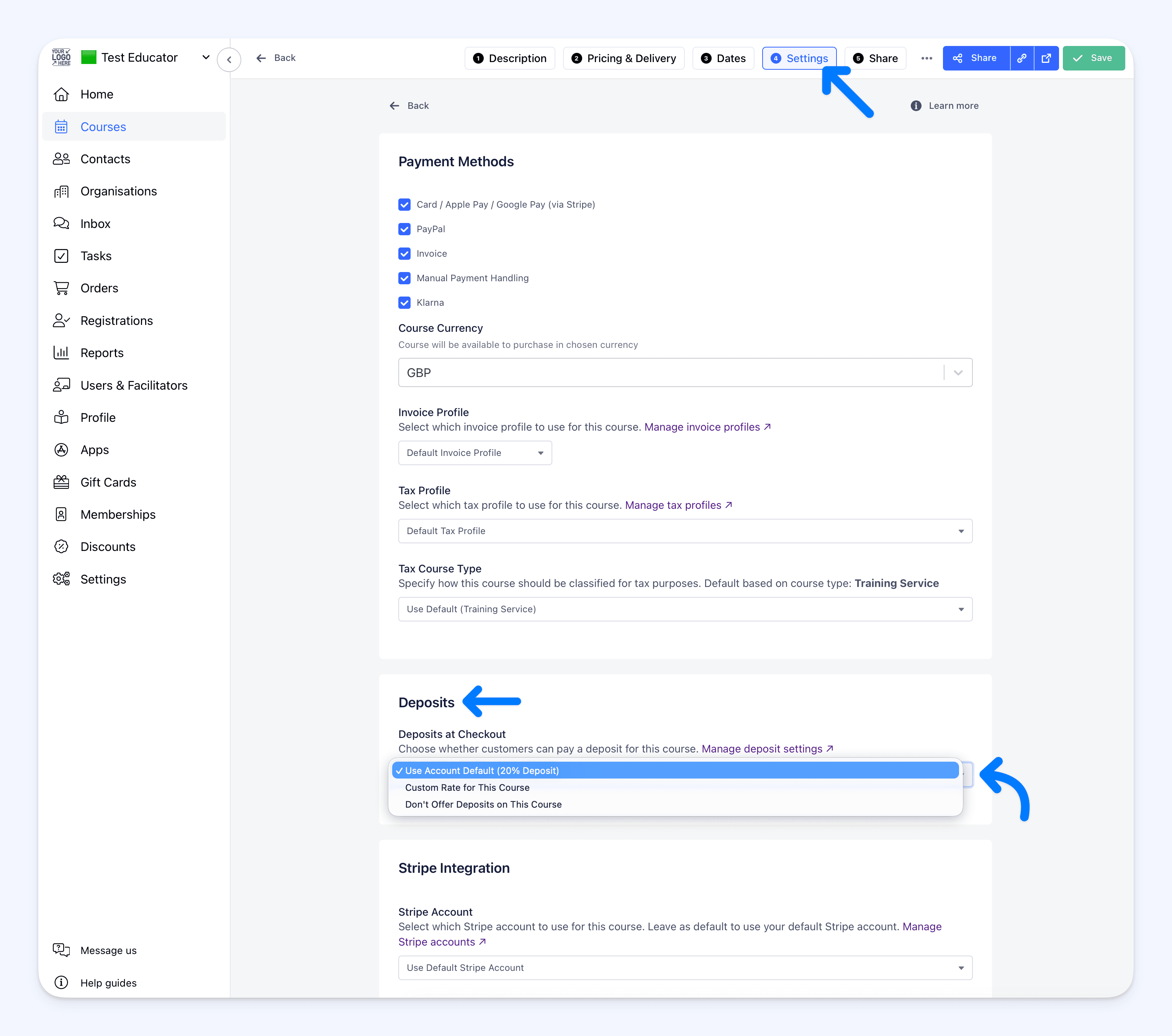This screenshot has height=1036, width=1172.
Task: Click the blue Share button
Action: [976, 58]
